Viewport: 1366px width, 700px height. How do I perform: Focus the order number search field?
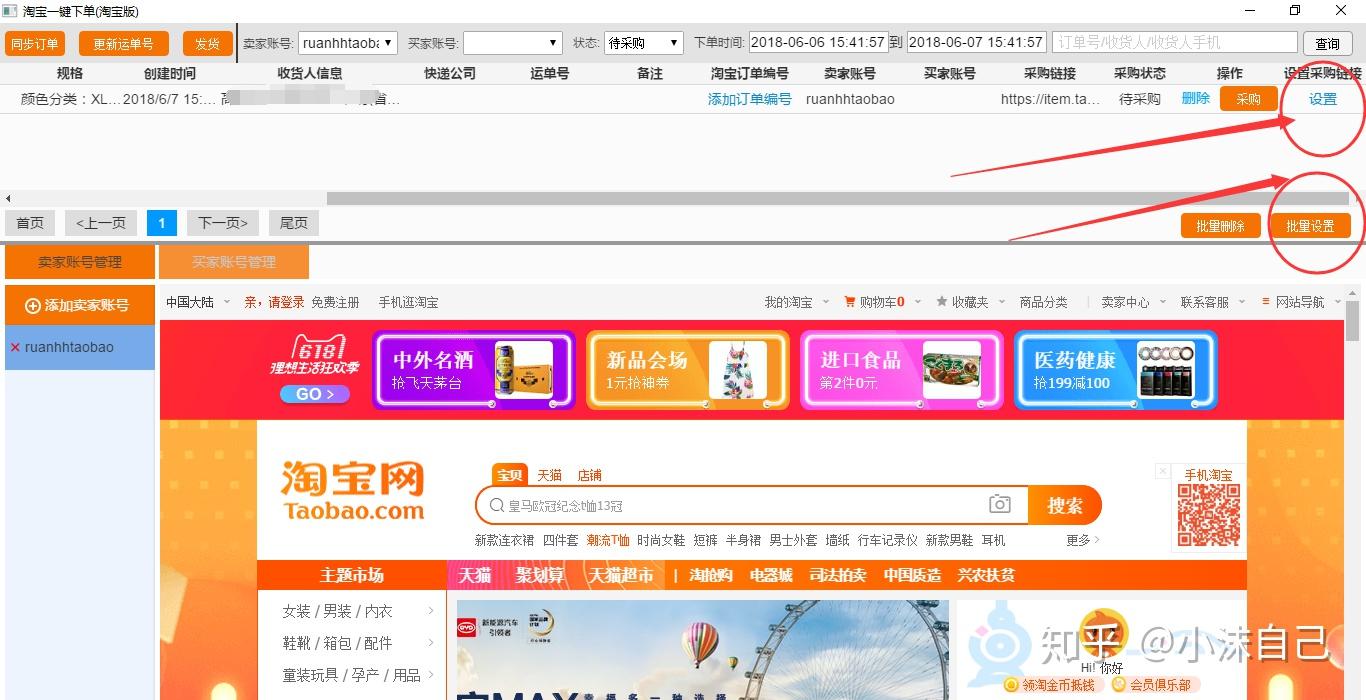tap(1175, 43)
